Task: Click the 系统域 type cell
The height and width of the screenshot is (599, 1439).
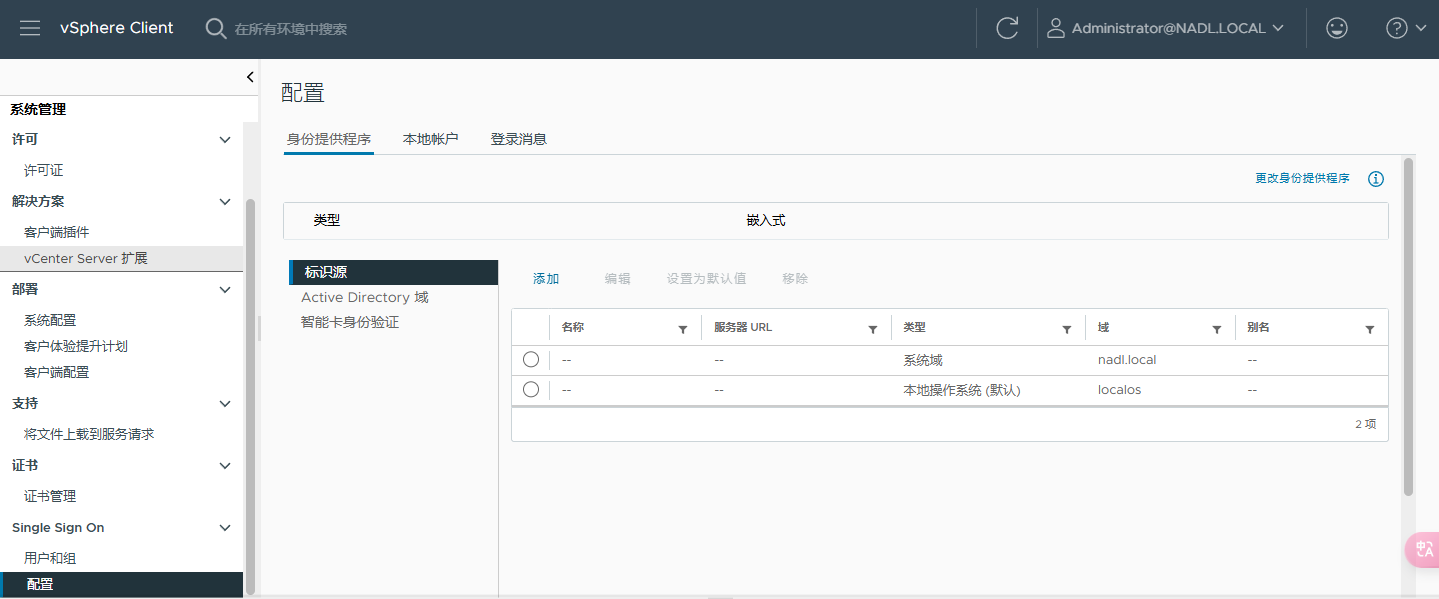Action: (x=923, y=360)
